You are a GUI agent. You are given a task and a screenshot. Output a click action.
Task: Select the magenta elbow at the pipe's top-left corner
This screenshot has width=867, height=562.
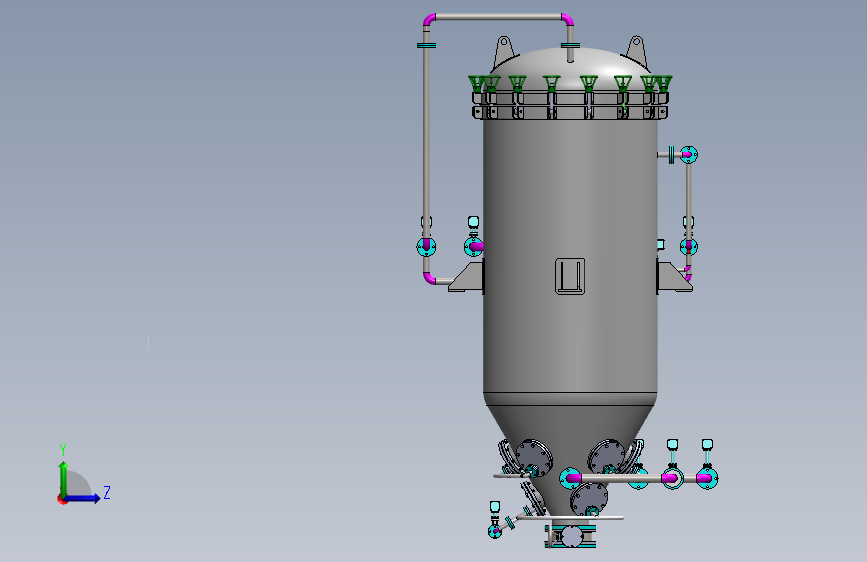(429, 19)
